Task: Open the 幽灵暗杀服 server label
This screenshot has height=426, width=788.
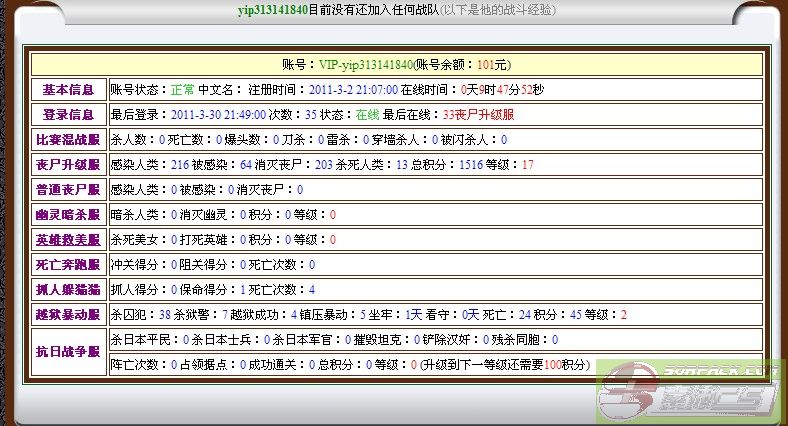Action: pos(68,214)
